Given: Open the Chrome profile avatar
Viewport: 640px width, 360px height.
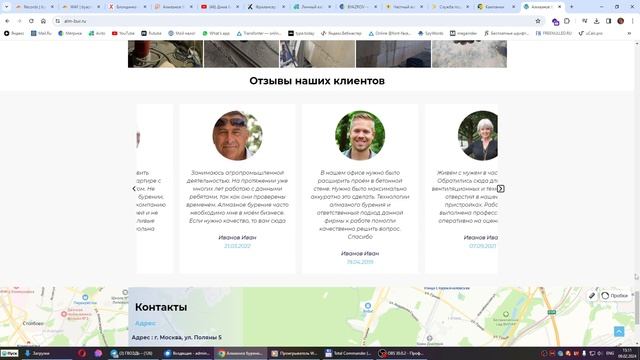Looking at the screenshot, I should (620, 21).
